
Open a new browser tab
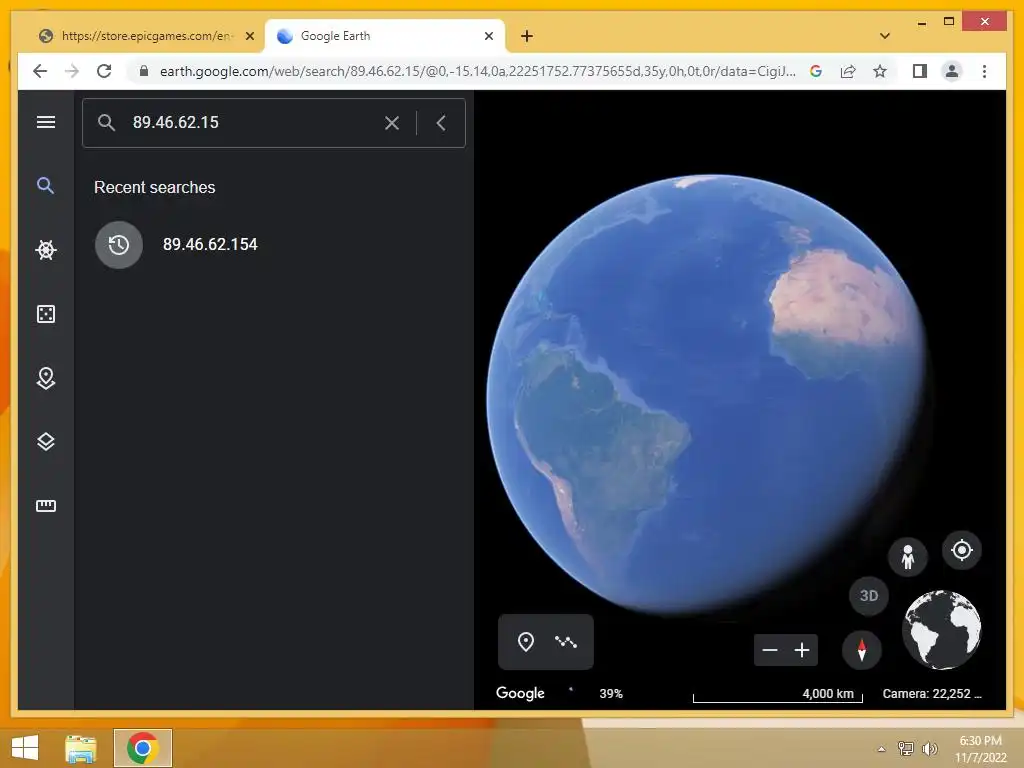click(527, 36)
